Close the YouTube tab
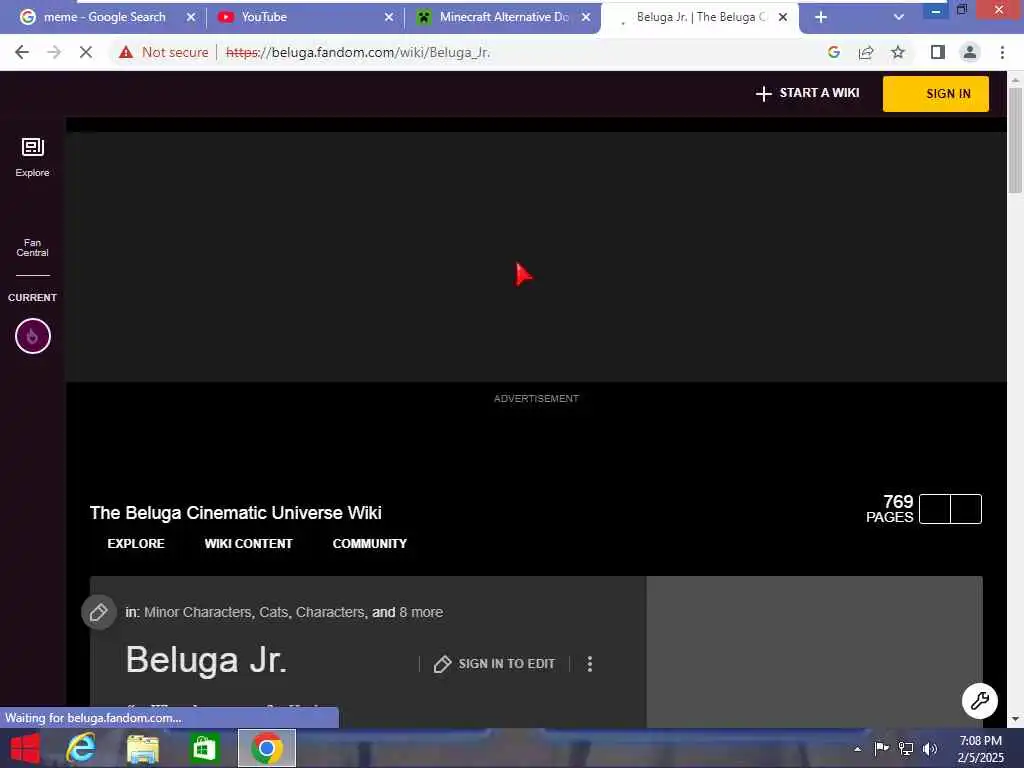The width and height of the screenshot is (1024, 768). pos(389,17)
